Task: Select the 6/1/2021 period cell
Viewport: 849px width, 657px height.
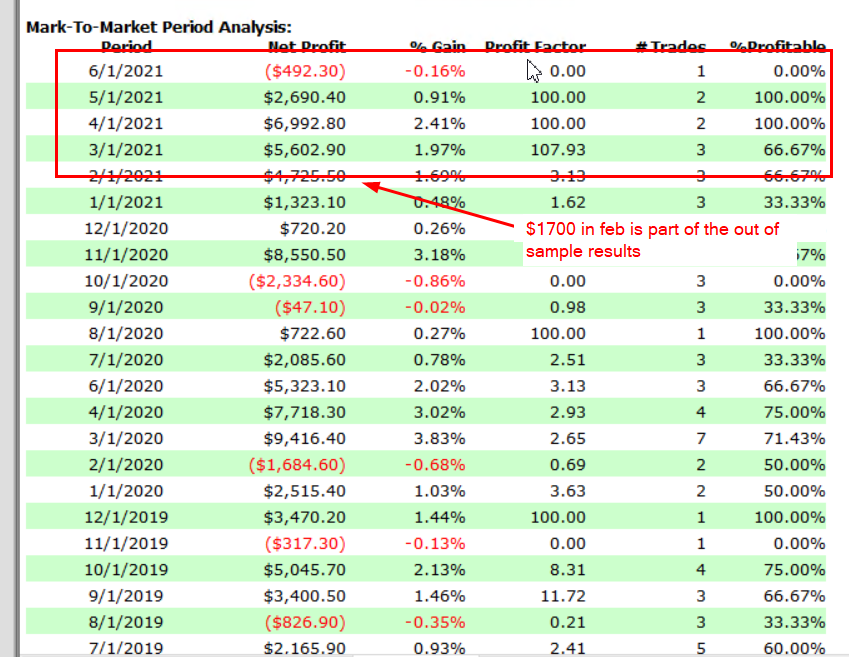Action: 127,71
